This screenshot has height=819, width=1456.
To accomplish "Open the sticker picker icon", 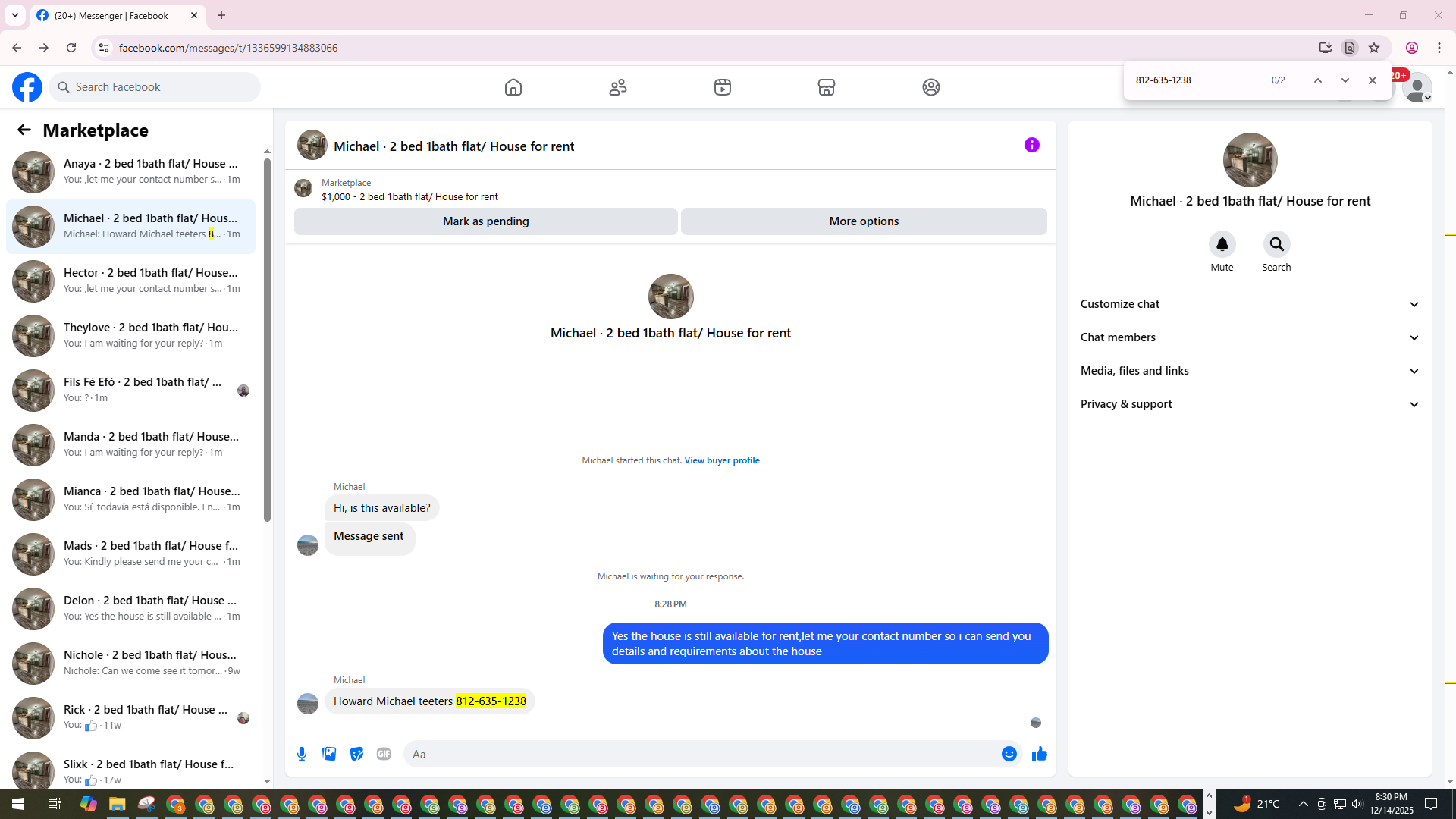I will [x=356, y=754].
